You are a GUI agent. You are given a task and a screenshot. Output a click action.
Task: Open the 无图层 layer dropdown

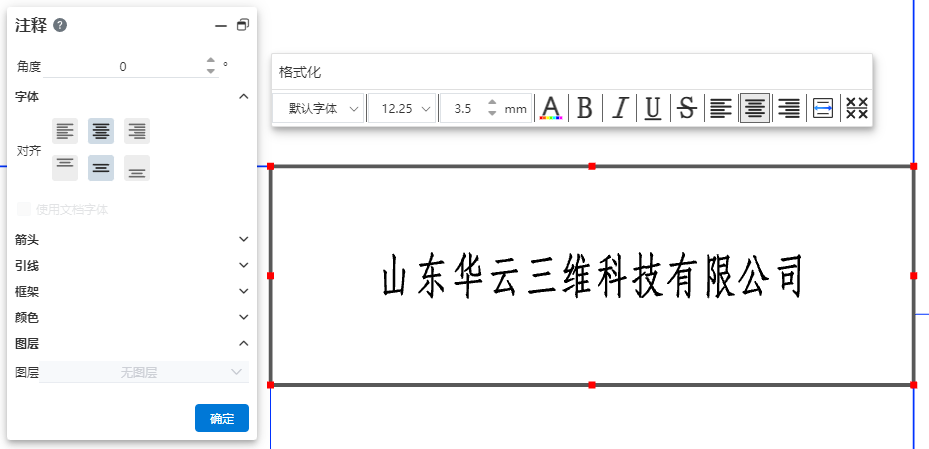tap(144, 372)
